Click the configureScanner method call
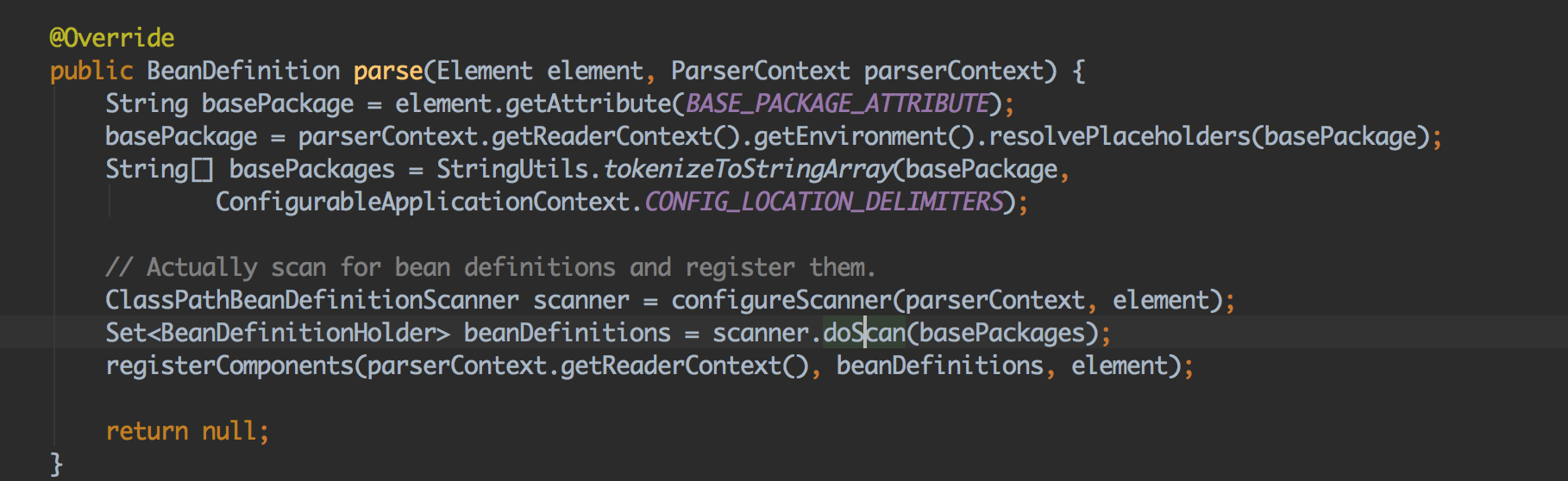 [781, 300]
